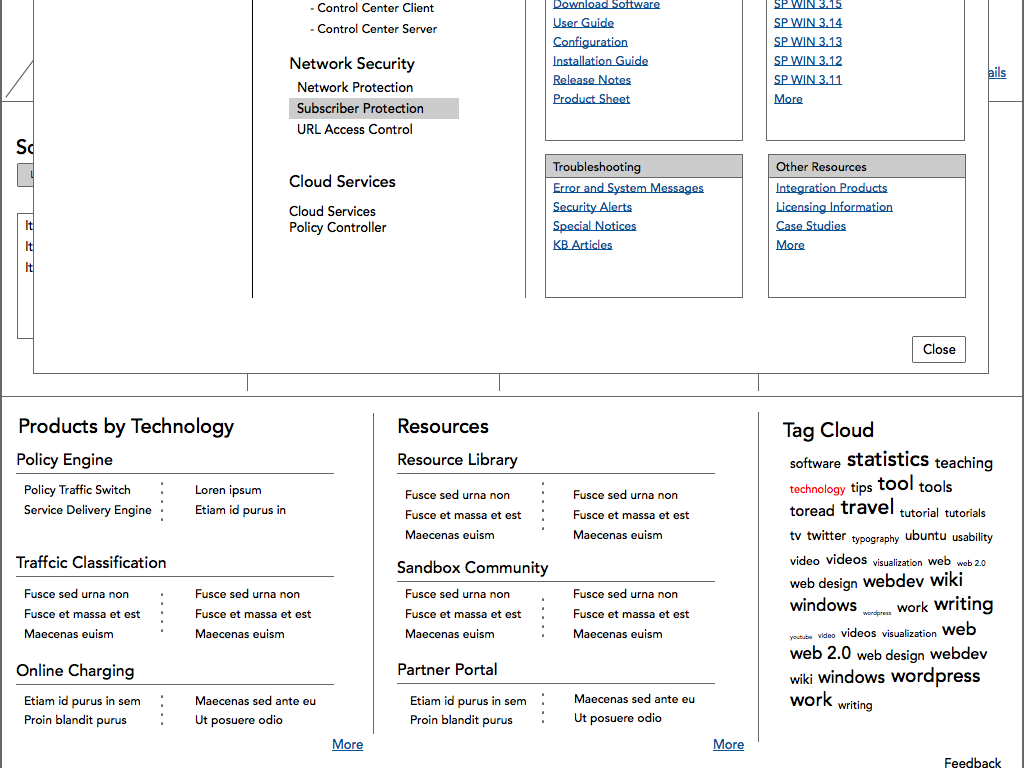Open Integration Products link
Screen dimensions: 1024x768
click(x=831, y=188)
